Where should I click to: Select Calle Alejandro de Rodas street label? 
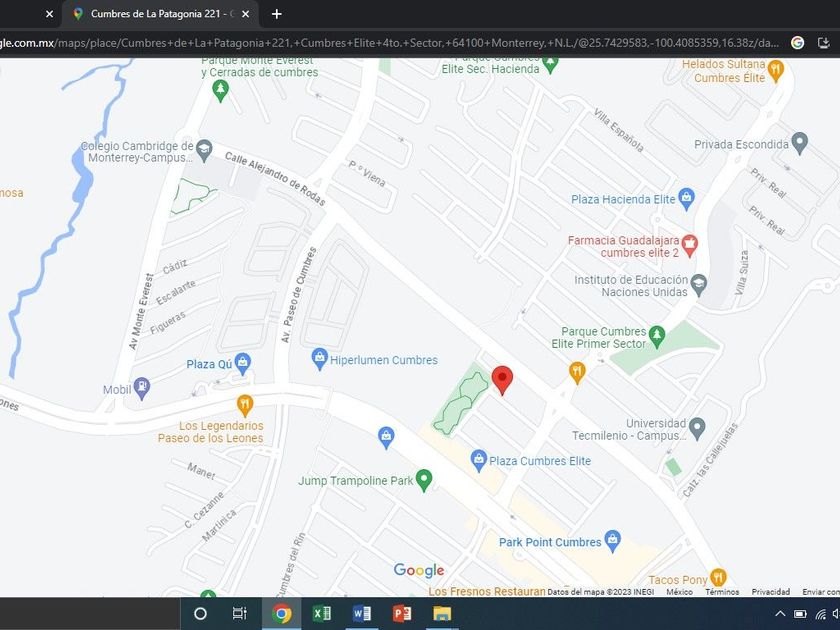(275, 179)
